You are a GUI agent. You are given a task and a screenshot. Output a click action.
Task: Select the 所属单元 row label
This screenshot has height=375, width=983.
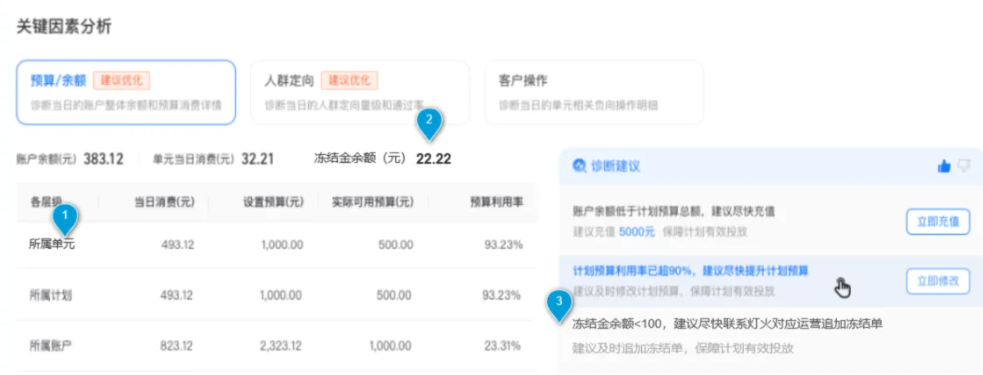click(51, 245)
